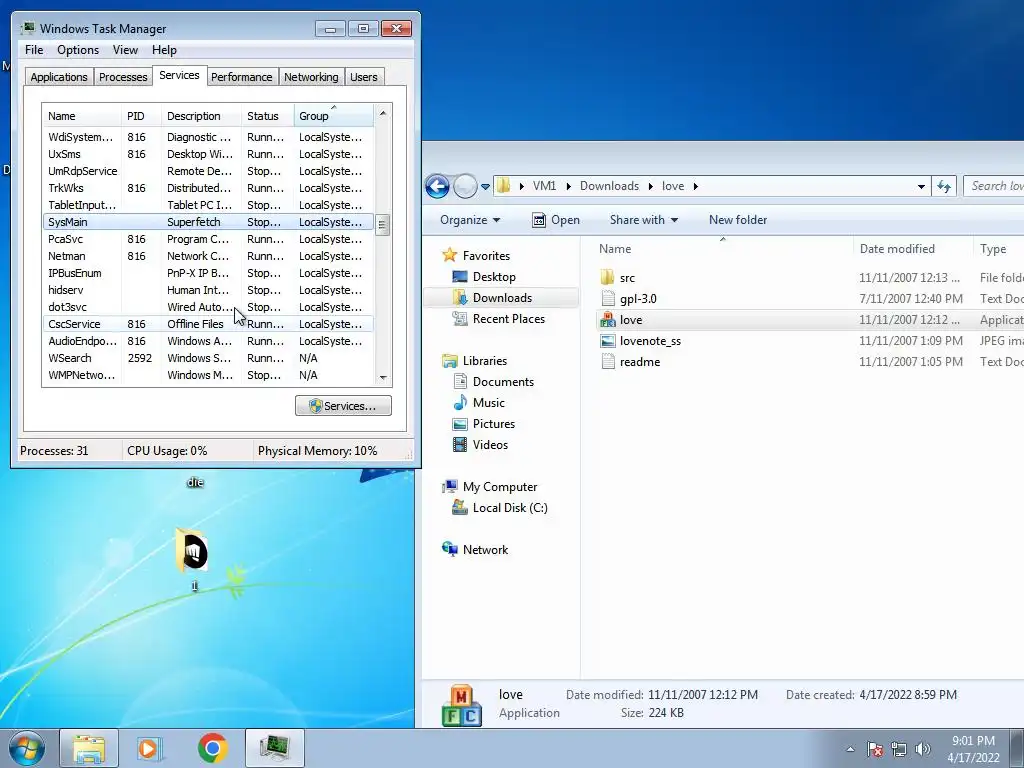
Task: Select the Netman service row
Action: click(x=208, y=256)
